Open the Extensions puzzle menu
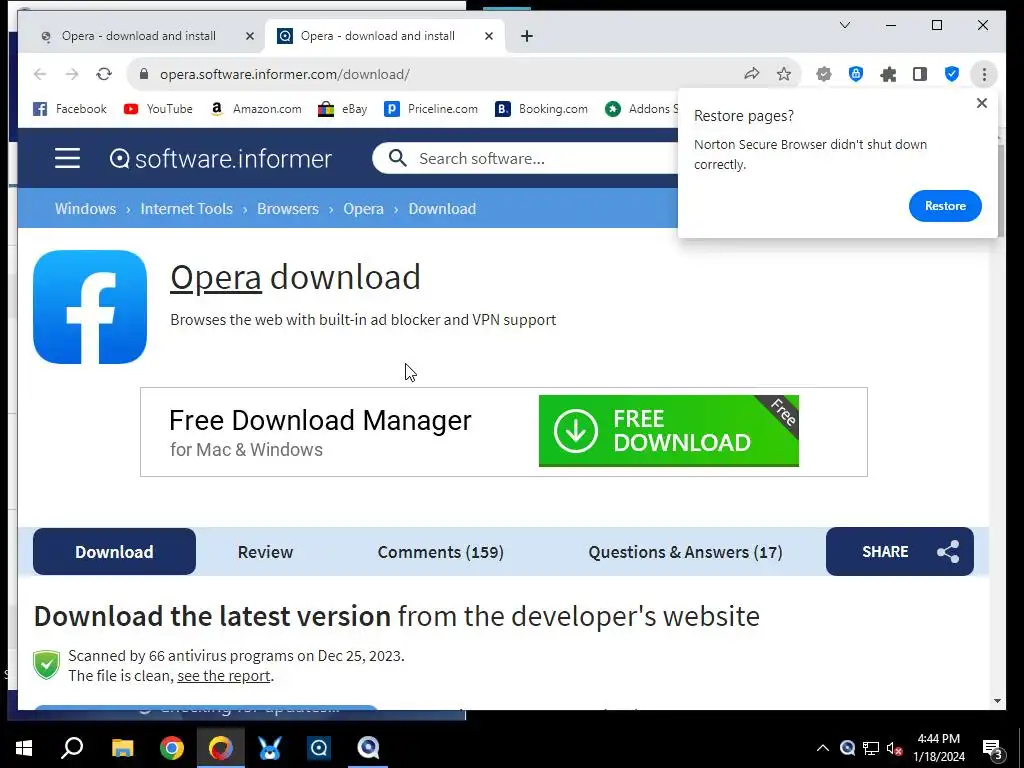 (888, 74)
